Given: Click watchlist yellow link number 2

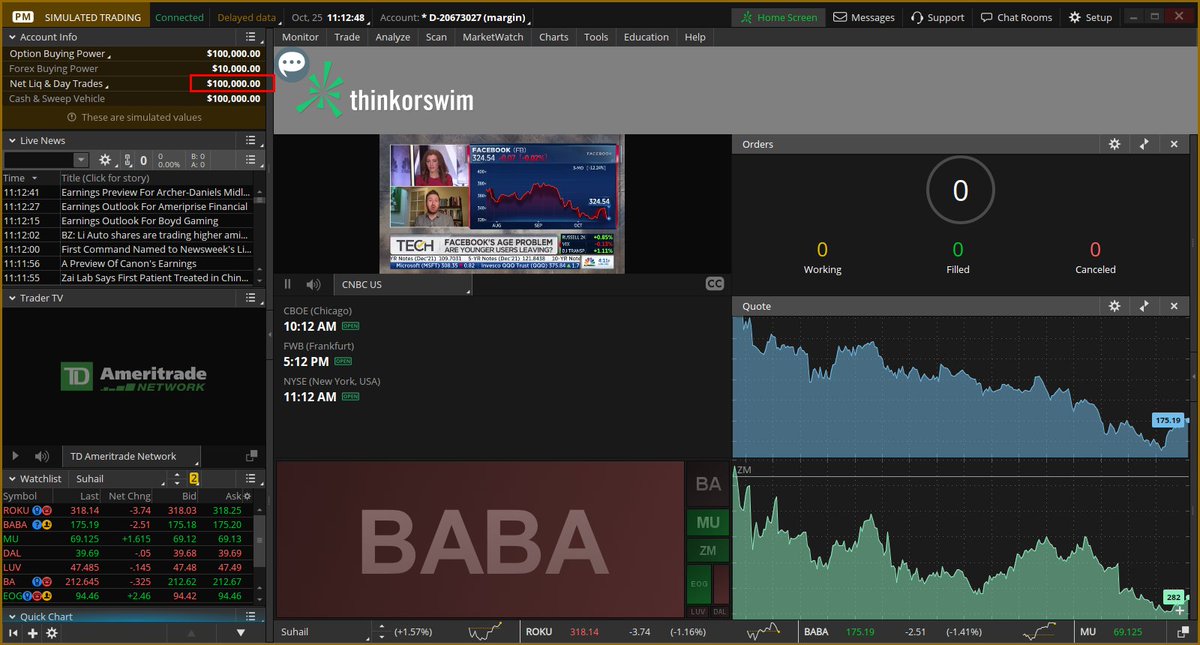Looking at the screenshot, I should click(x=194, y=479).
